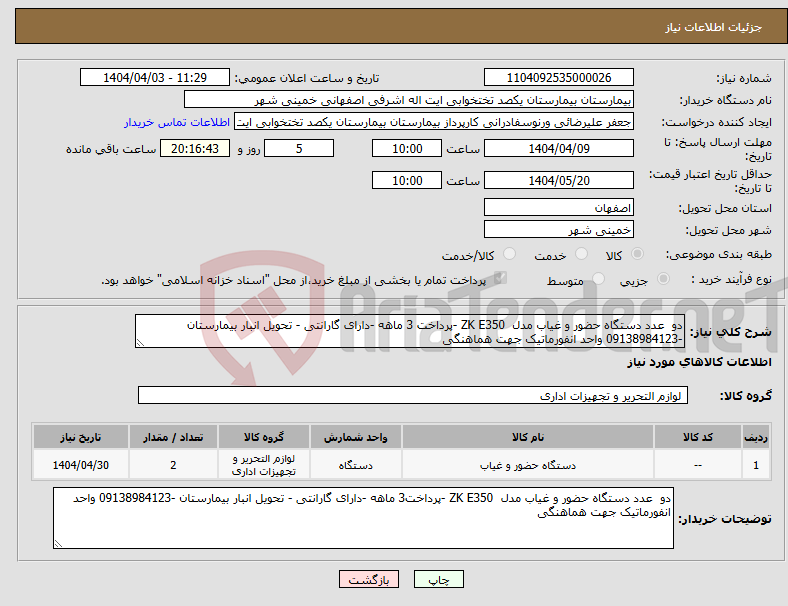Select the خدمت radio button

coord(581,254)
